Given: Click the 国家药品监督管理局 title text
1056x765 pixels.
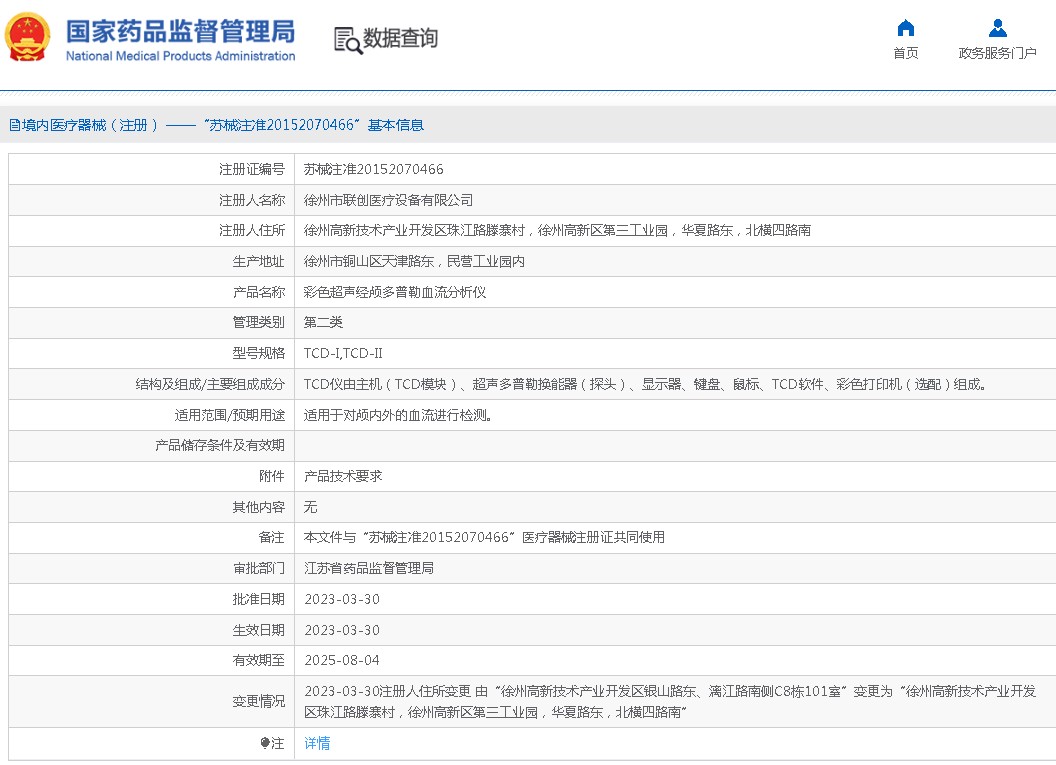Looking at the screenshot, I should point(180,30).
